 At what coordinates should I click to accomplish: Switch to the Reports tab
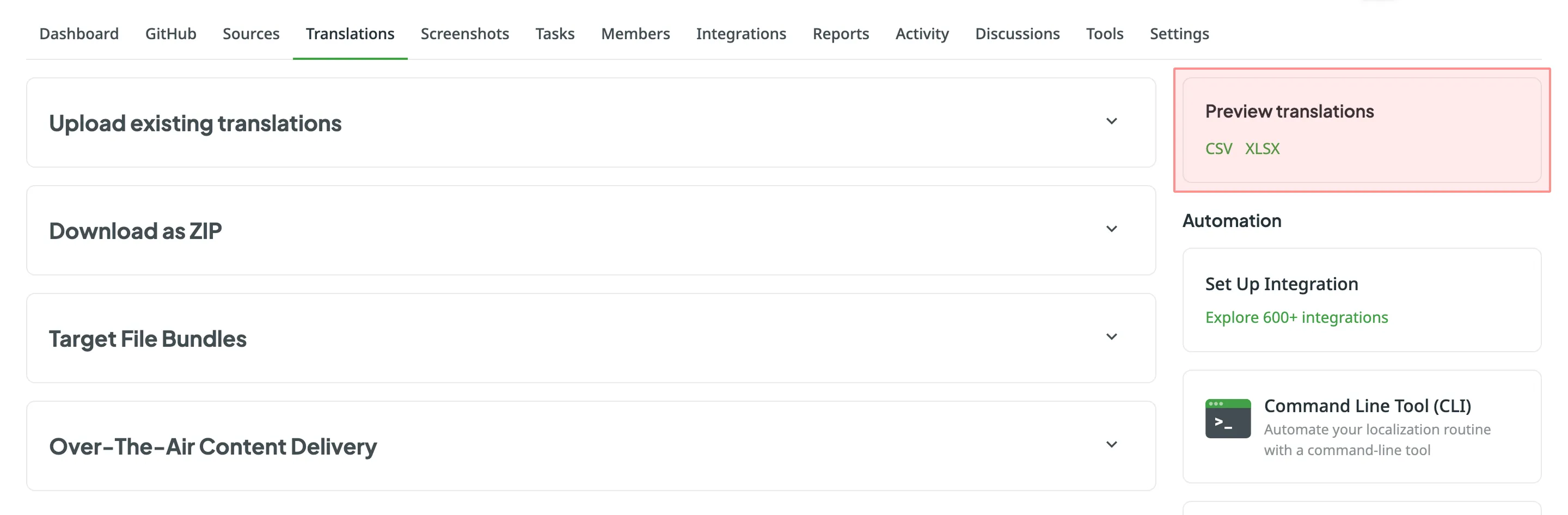click(840, 34)
